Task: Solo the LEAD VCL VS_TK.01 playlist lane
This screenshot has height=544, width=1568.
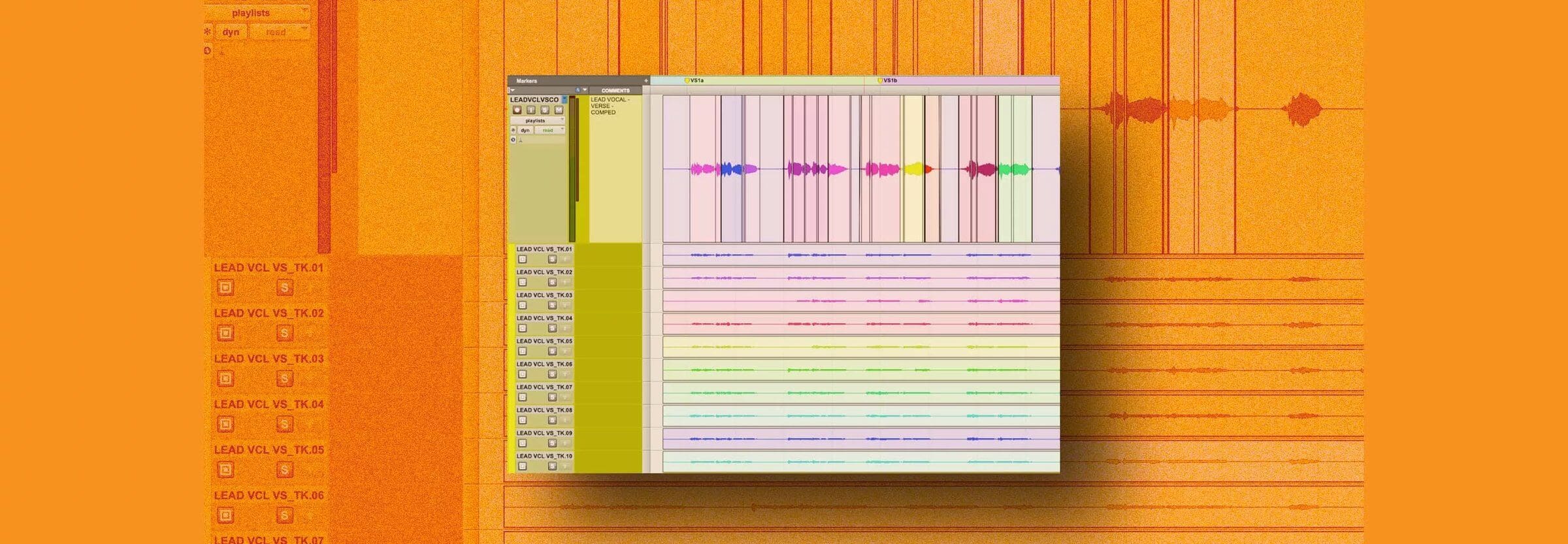Action: coord(552,259)
